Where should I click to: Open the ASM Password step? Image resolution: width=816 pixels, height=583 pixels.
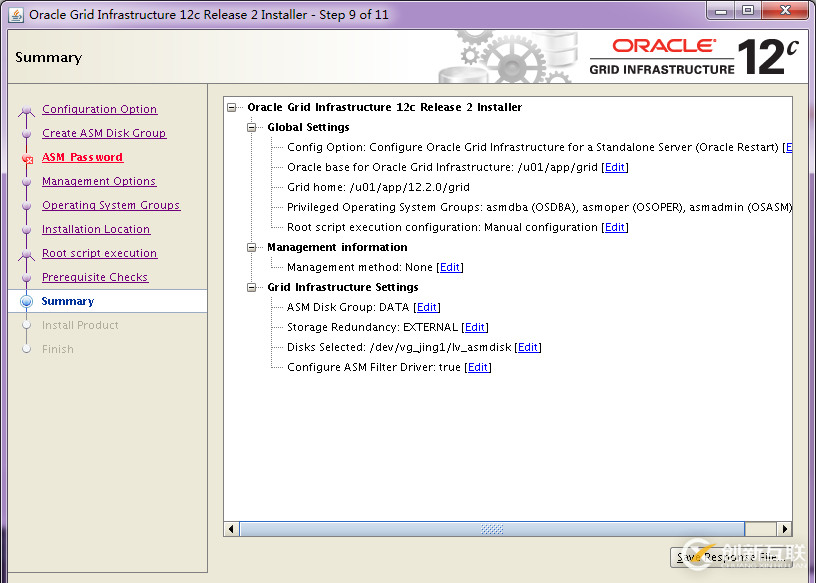pos(82,157)
